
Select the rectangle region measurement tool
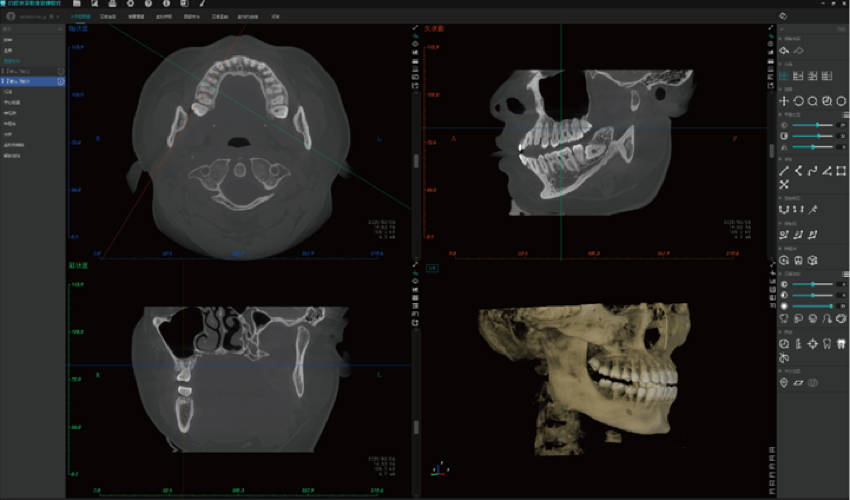click(841, 171)
